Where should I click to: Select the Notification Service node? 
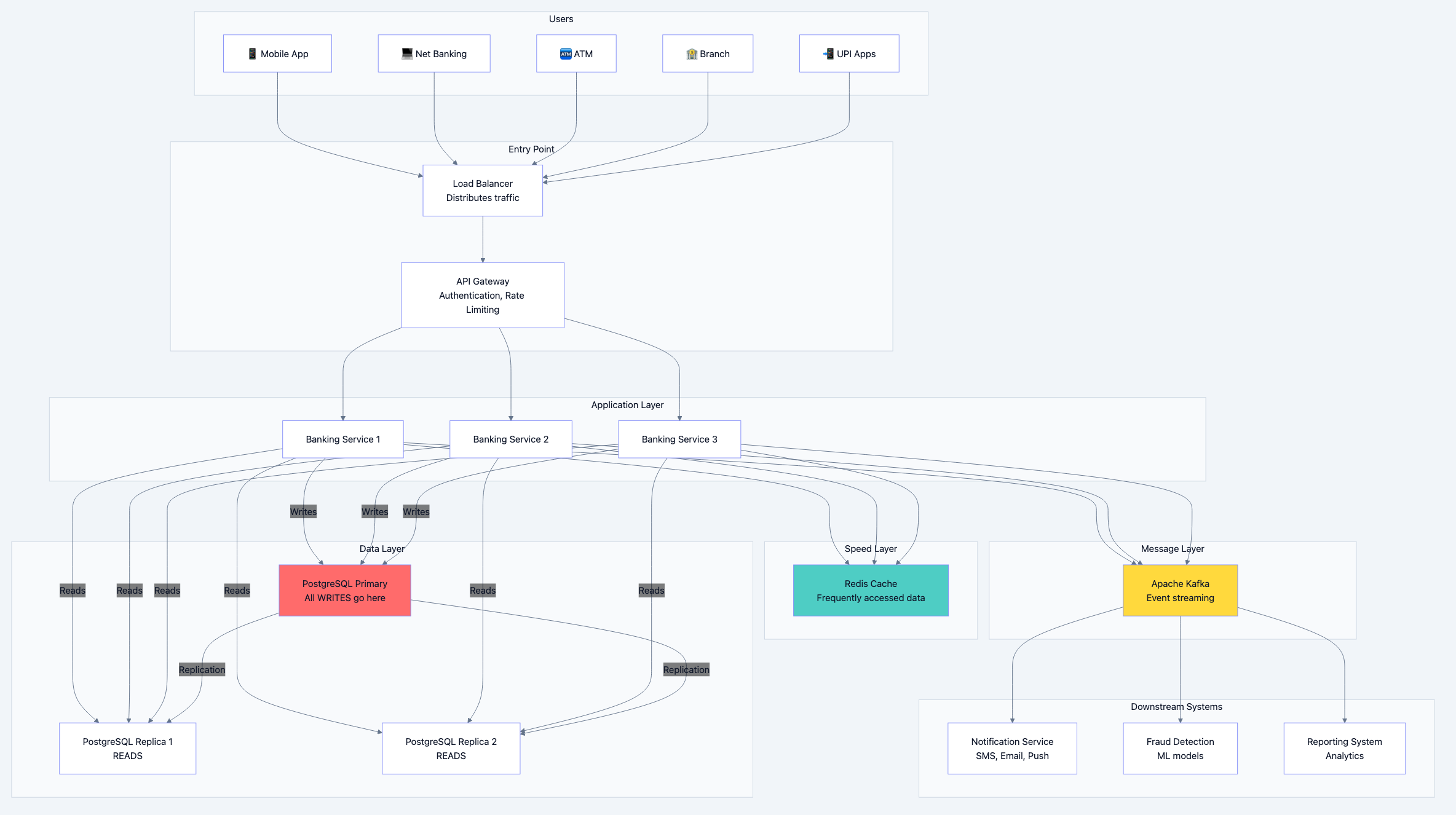coord(1012,748)
